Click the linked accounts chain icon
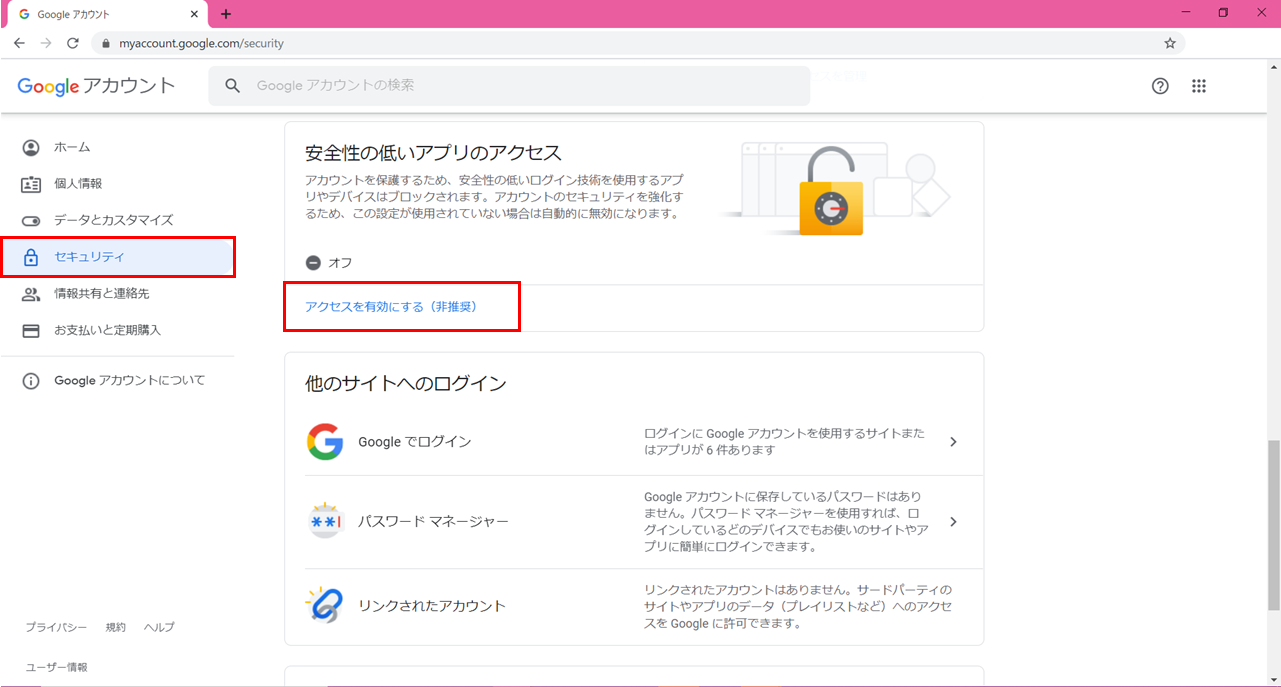Screen dimensions: 1281x687 (325, 605)
